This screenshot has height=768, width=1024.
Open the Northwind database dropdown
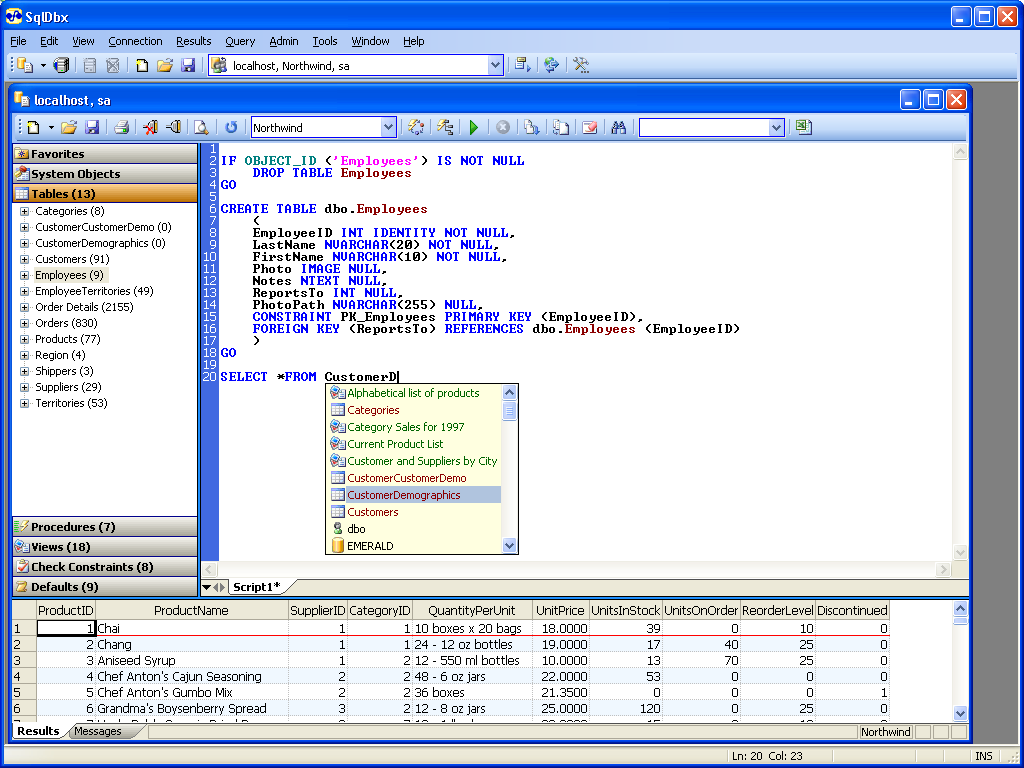pos(389,127)
